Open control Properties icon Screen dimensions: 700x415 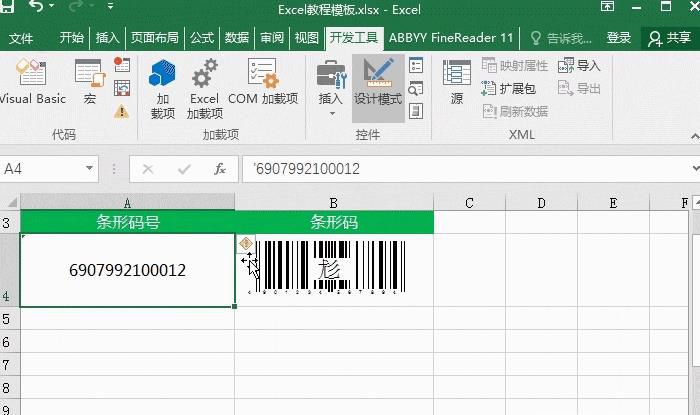(x=416, y=65)
